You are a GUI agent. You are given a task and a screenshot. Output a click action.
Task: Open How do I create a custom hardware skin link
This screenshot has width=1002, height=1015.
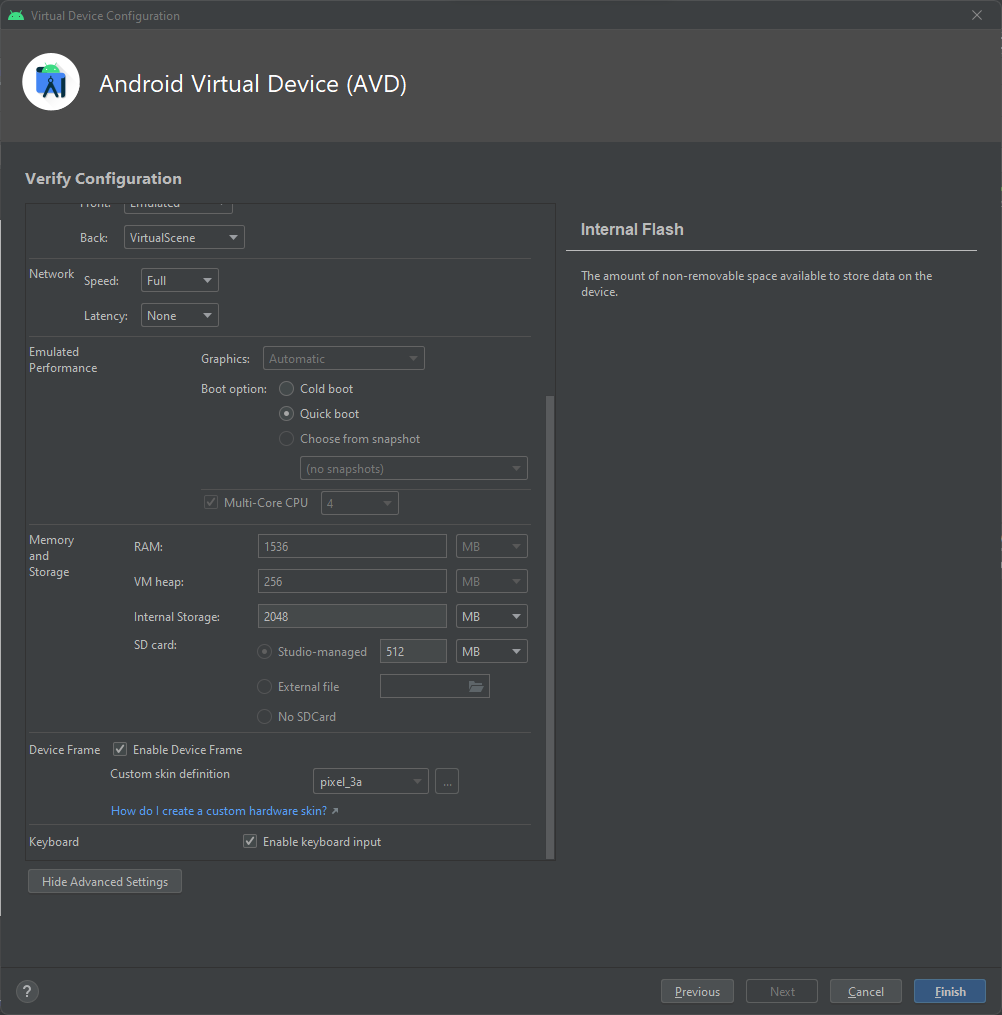tap(219, 811)
